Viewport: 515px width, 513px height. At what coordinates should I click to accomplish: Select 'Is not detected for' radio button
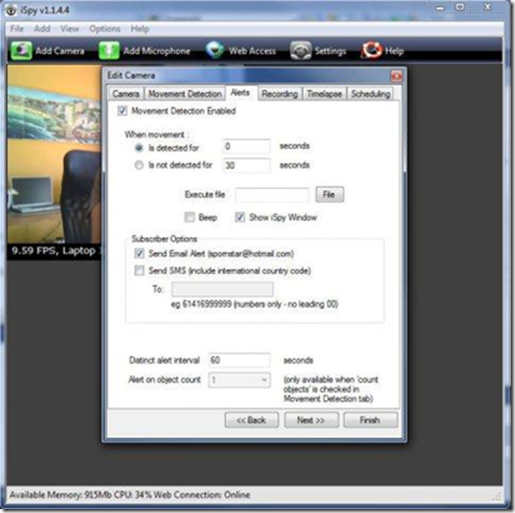pos(139,165)
